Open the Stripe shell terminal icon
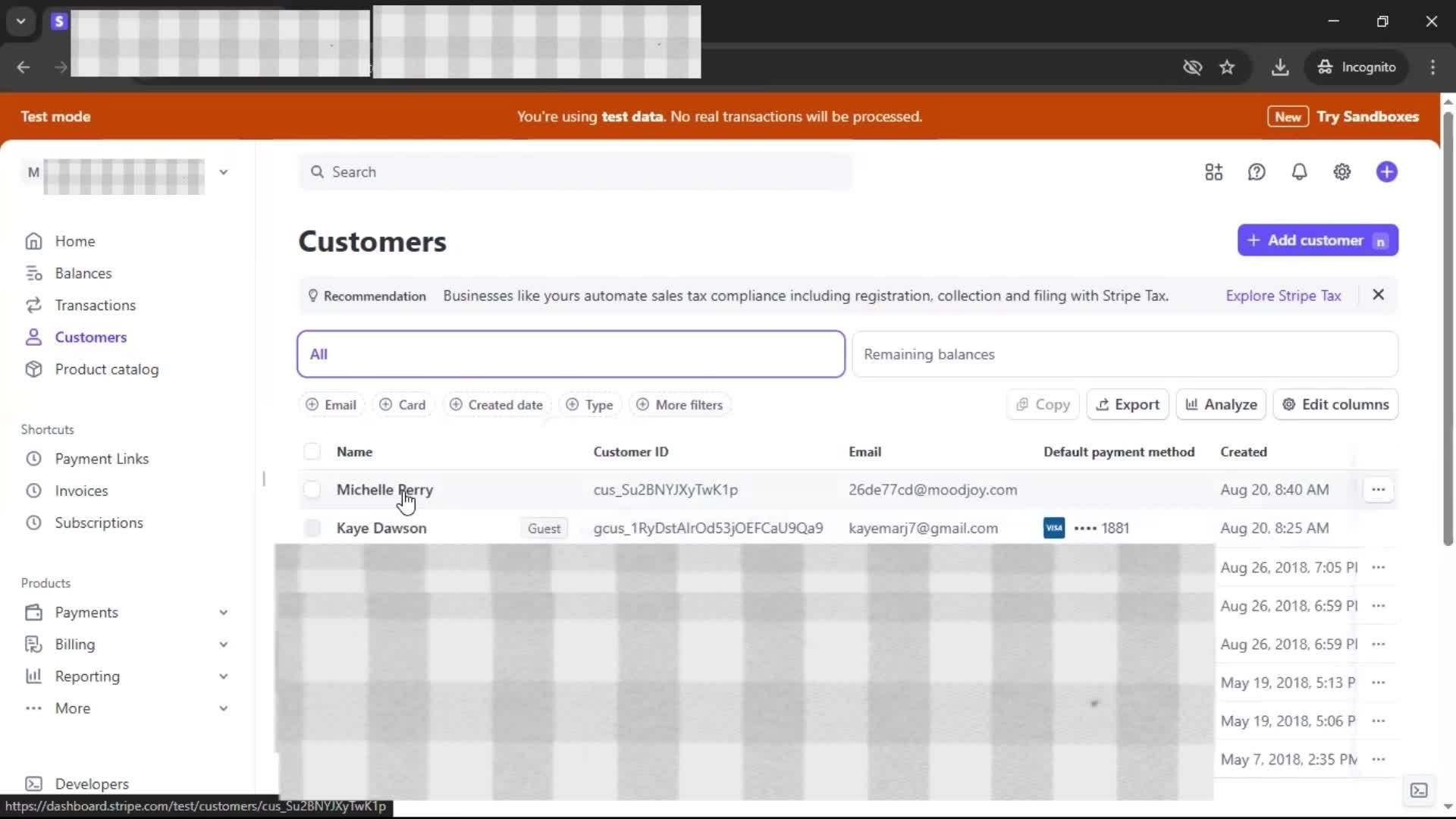The width and height of the screenshot is (1456, 819). pos(1418,790)
